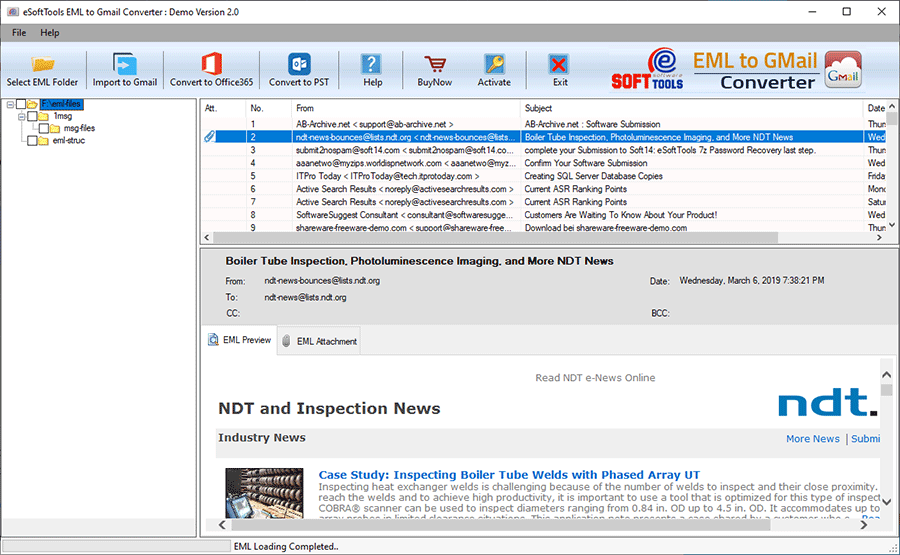The height and width of the screenshot is (555, 900).
Task: Follow the More News link
Action: (x=812, y=438)
